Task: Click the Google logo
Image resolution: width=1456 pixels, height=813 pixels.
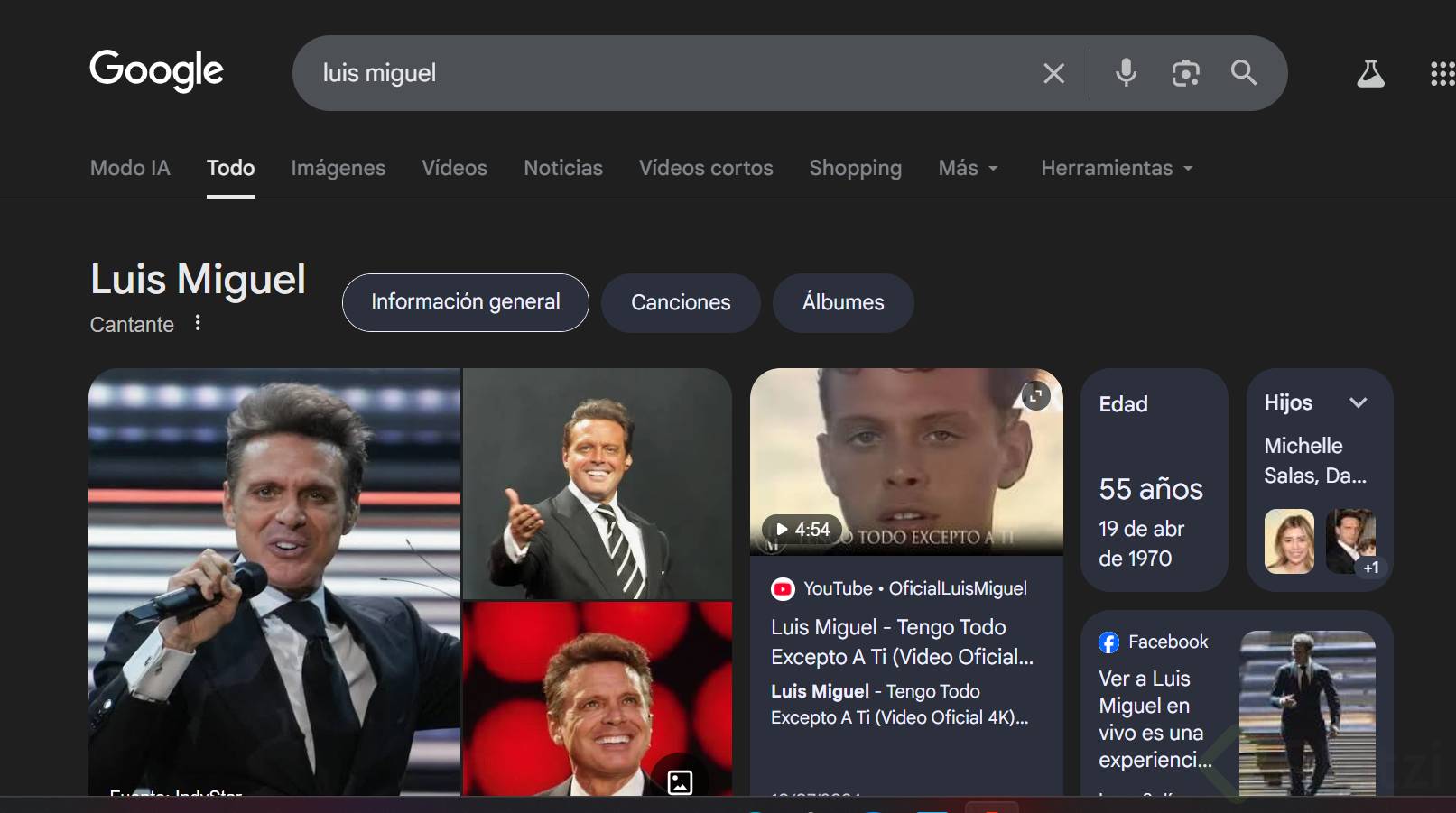Action: coord(156,70)
